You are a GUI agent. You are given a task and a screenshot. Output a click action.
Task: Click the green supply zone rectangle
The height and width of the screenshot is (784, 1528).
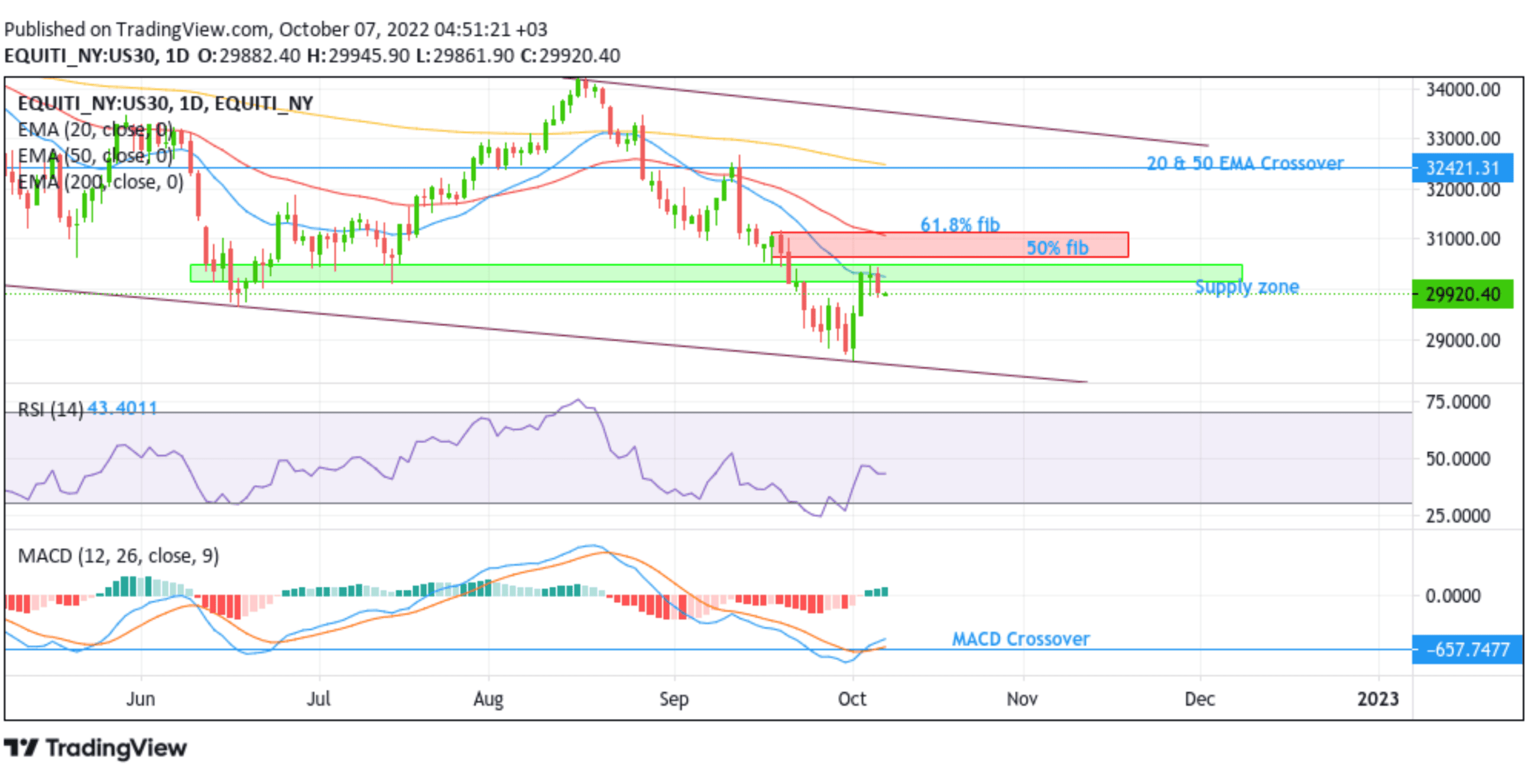click(x=716, y=273)
